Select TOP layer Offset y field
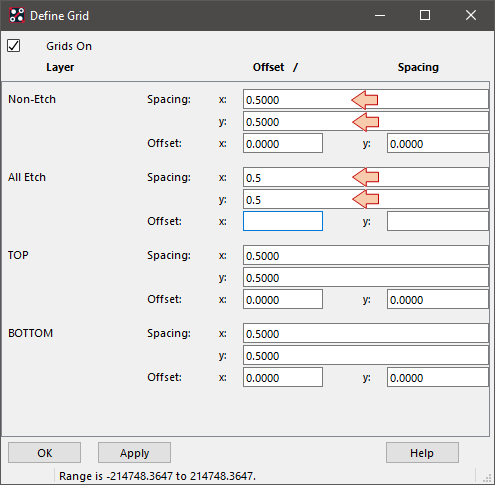This screenshot has width=495, height=485. pos(438,299)
